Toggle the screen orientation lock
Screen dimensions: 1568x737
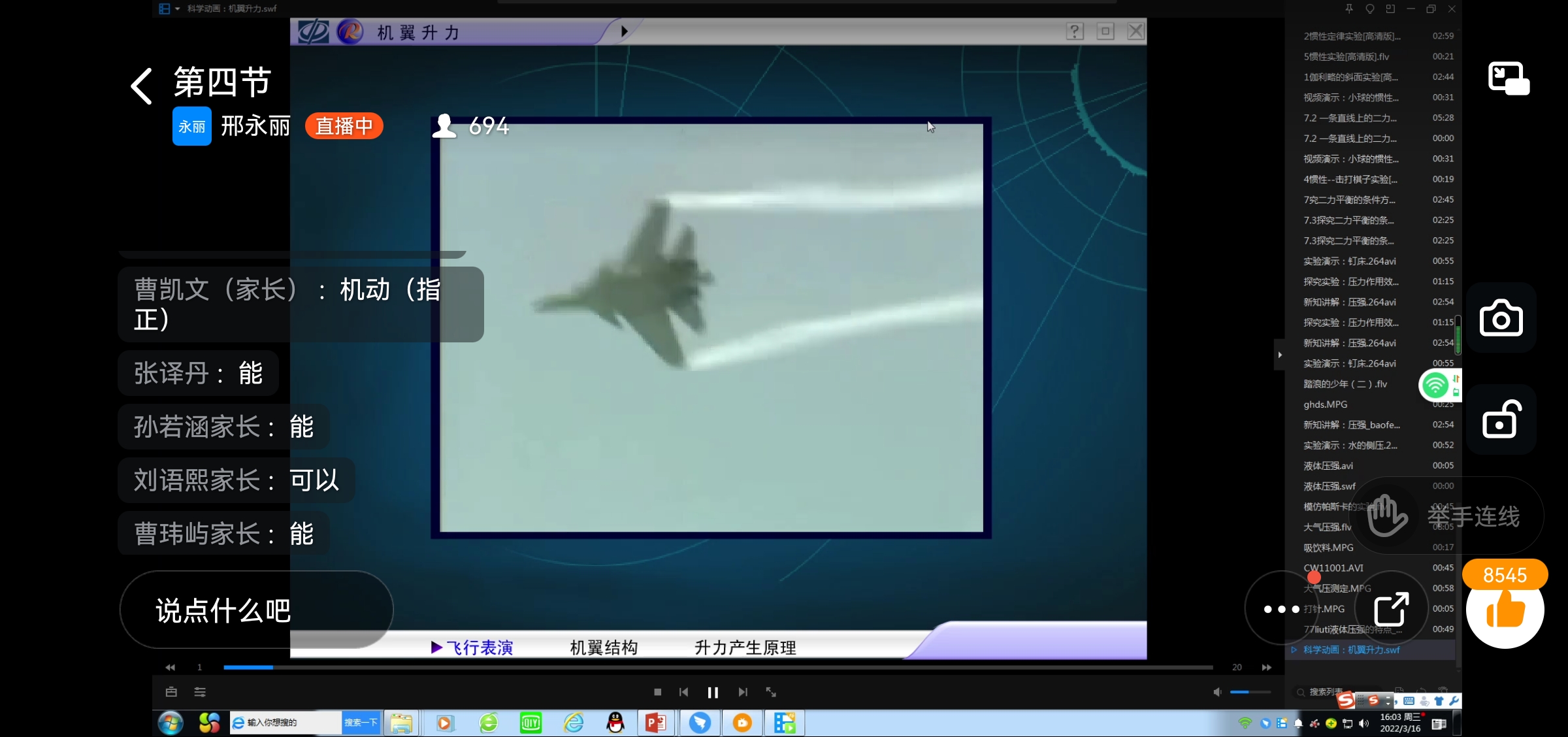click(x=1501, y=419)
